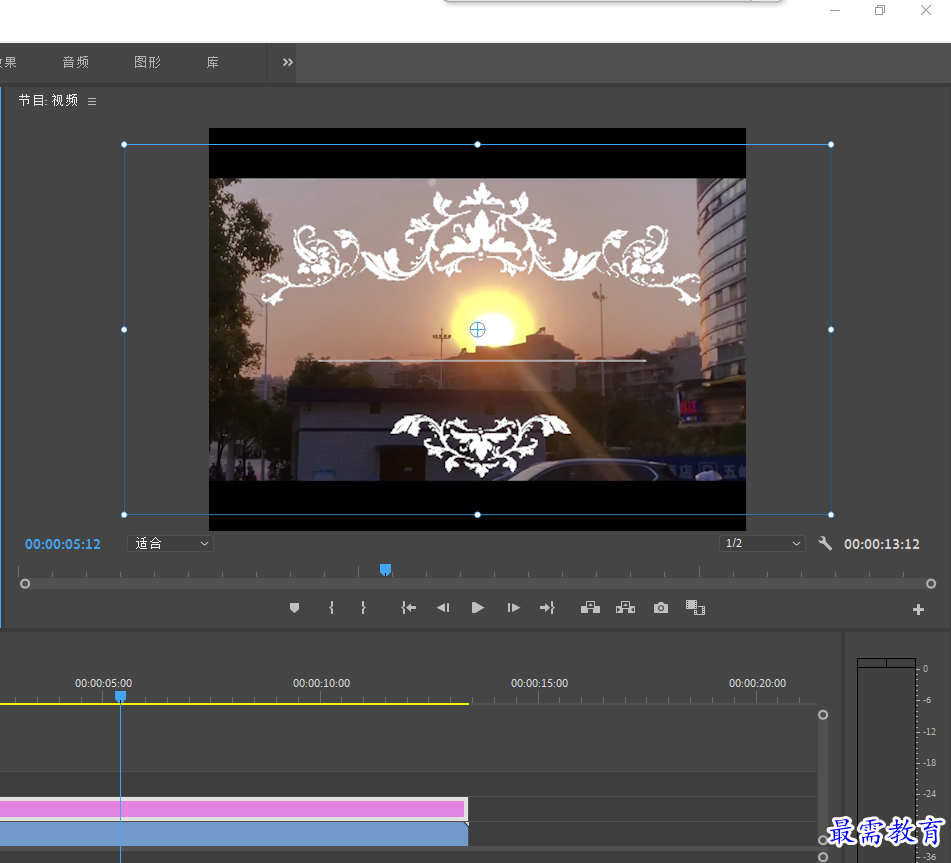The image size is (951, 863).
Task: Click the monitor zoom bar right handle
Action: click(x=931, y=583)
